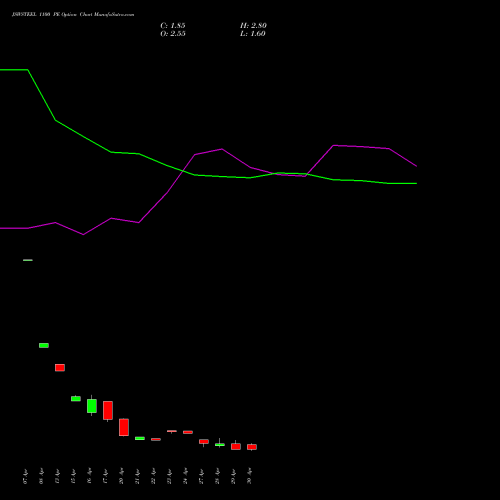Click the close value C: 1.85
This screenshot has width=500, height=500.
point(173,26)
